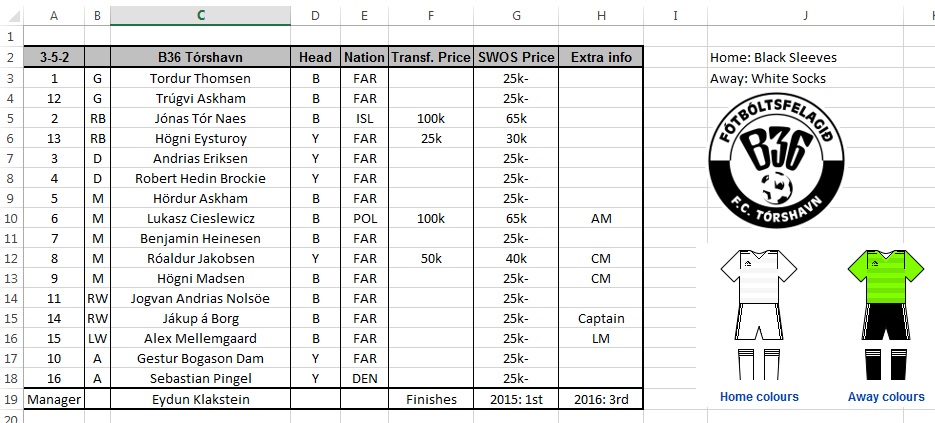This screenshot has height=423, width=935.
Task: Select column C header
Action: pyautogui.click(x=201, y=15)
